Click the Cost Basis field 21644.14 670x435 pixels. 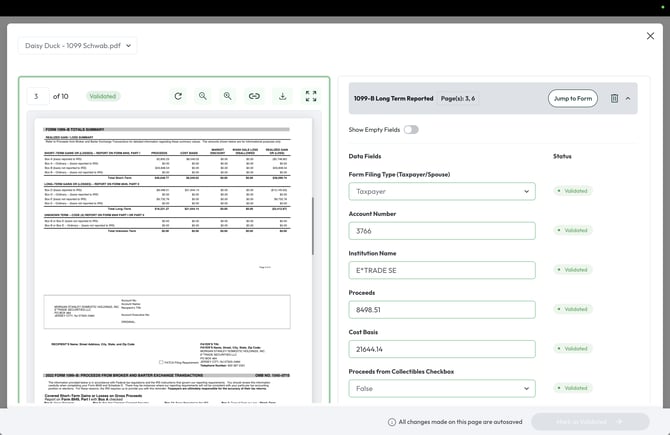click(442, 349)
